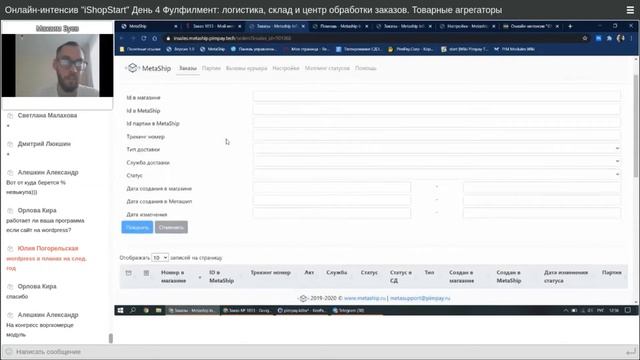Sort by the Статус в СД column
This screenshot has height=360, width=640.
click(401, 276)
